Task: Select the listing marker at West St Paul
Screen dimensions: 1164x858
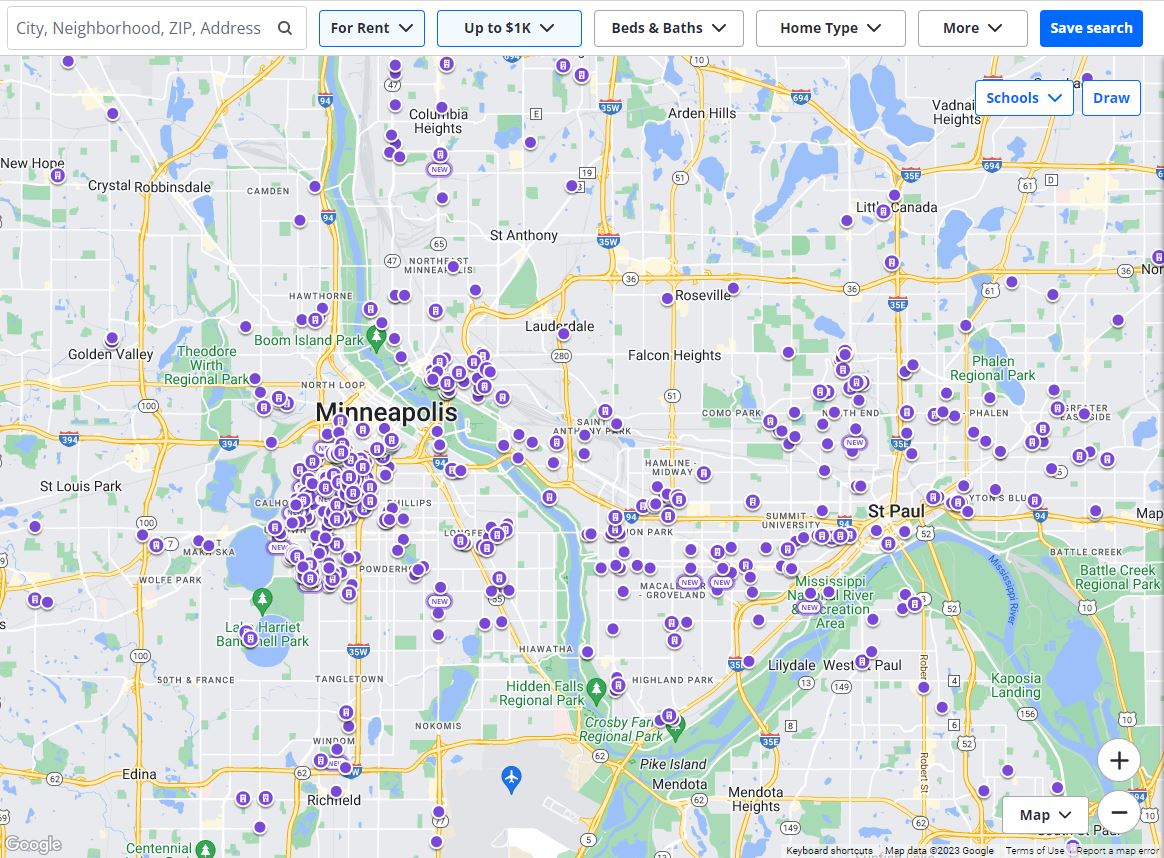Action: pyautogui.click(x=863, y=661)
